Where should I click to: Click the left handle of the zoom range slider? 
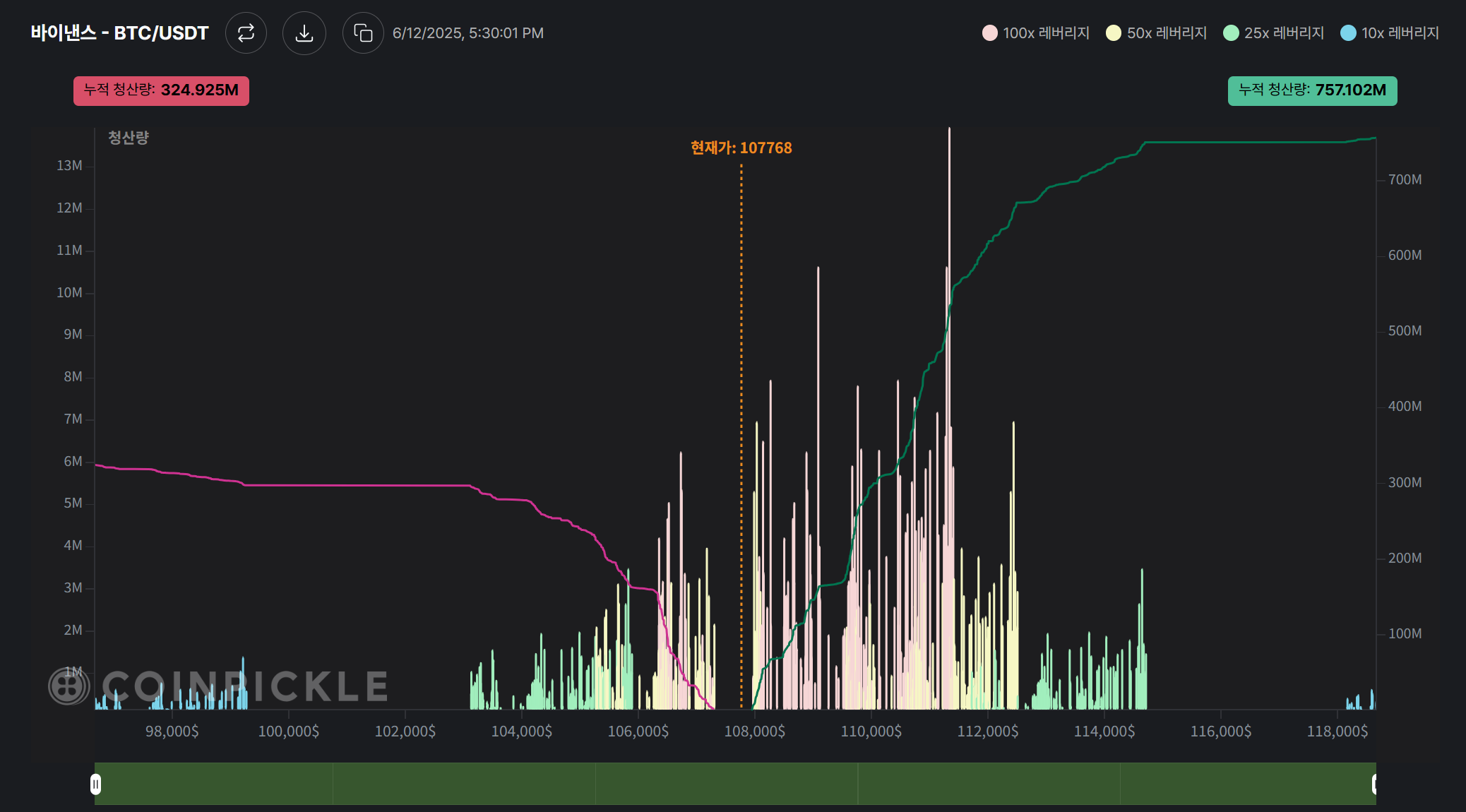pyautogui.click(x=96, y=784)
